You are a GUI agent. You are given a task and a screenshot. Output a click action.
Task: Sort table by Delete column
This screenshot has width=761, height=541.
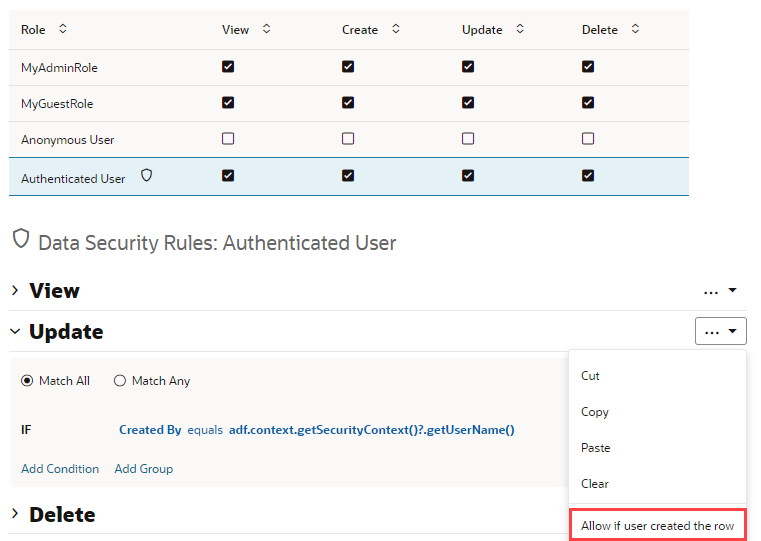635,29
